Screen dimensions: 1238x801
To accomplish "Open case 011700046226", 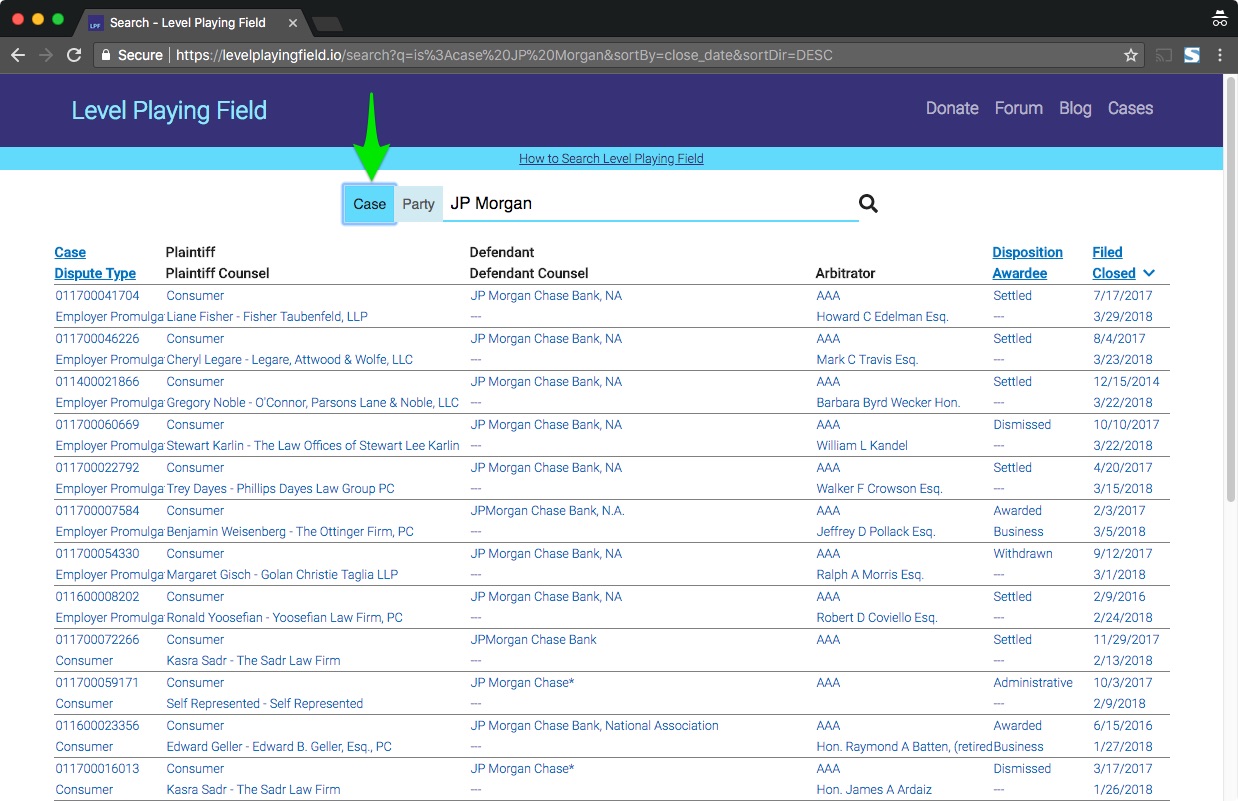I will [98, 339].
